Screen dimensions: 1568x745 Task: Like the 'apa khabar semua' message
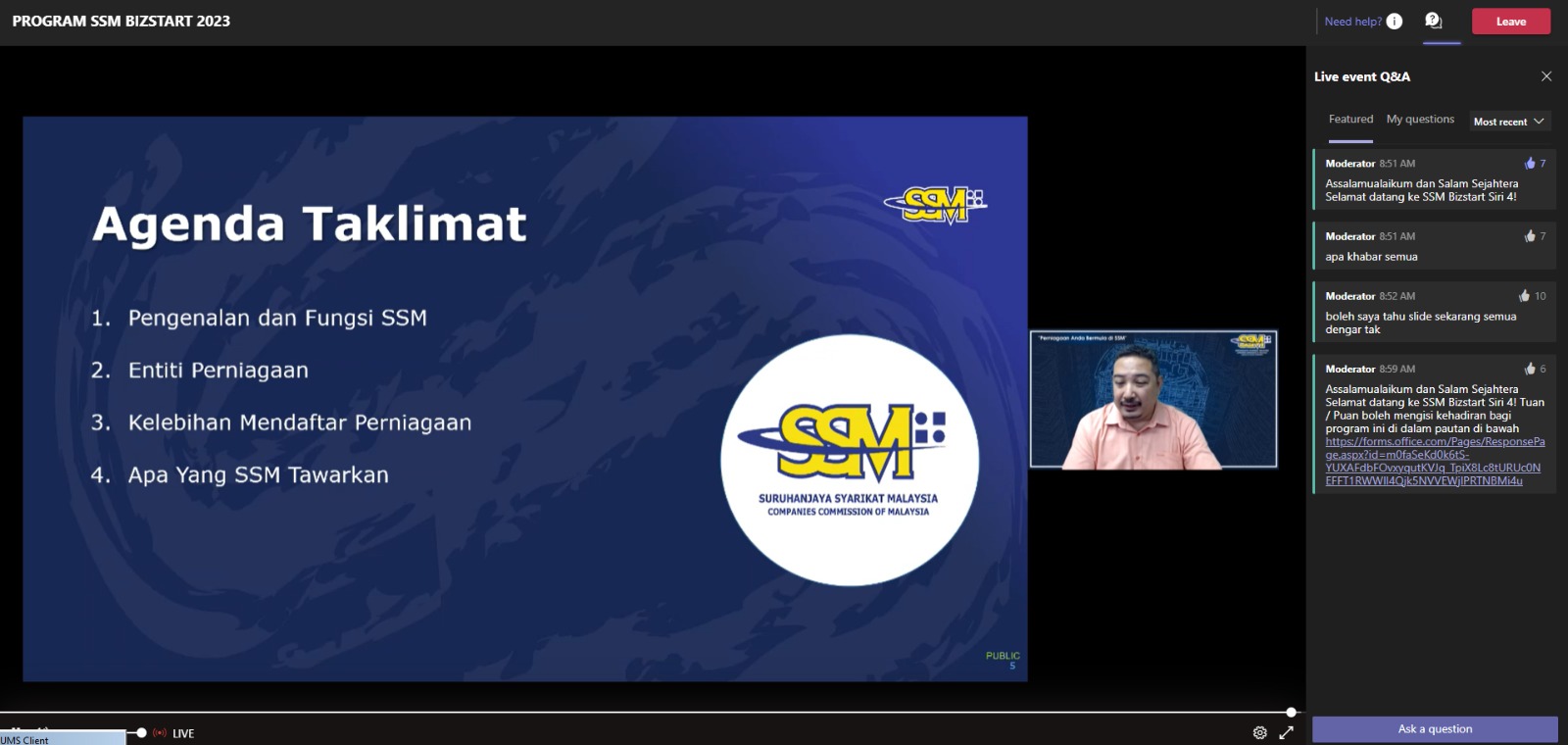(1530, 236)
